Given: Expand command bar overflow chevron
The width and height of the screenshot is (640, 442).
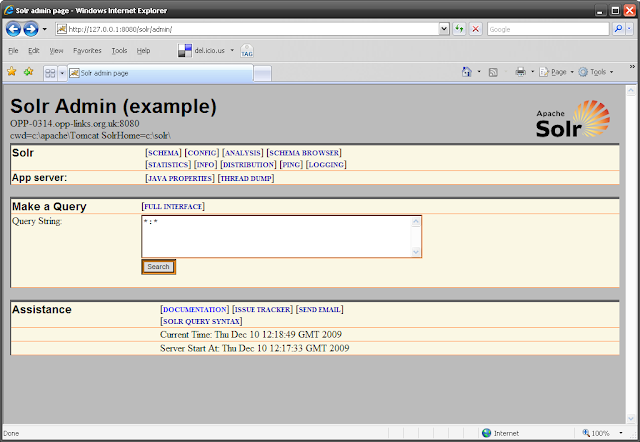Looking at the screenshot, I should click(x=632, y=67).
